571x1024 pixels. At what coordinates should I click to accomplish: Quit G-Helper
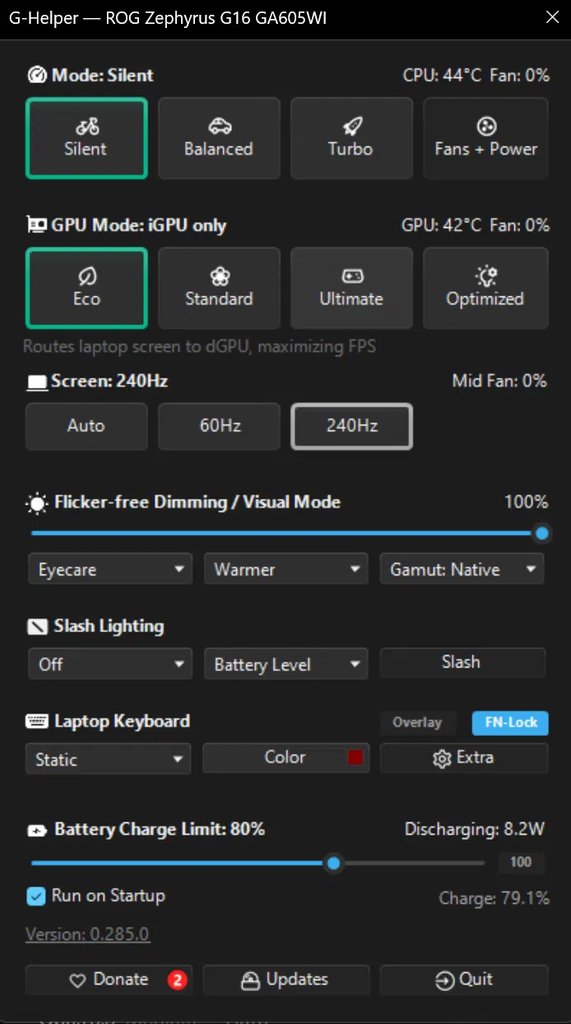pos(463,980)
